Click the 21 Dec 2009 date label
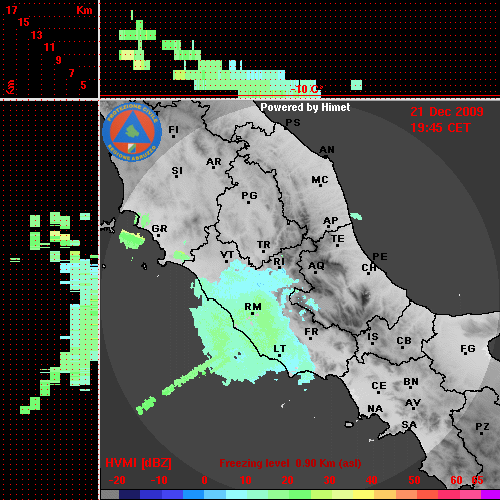500x500 pixels. pyautogui.click(x=447, y=112)
